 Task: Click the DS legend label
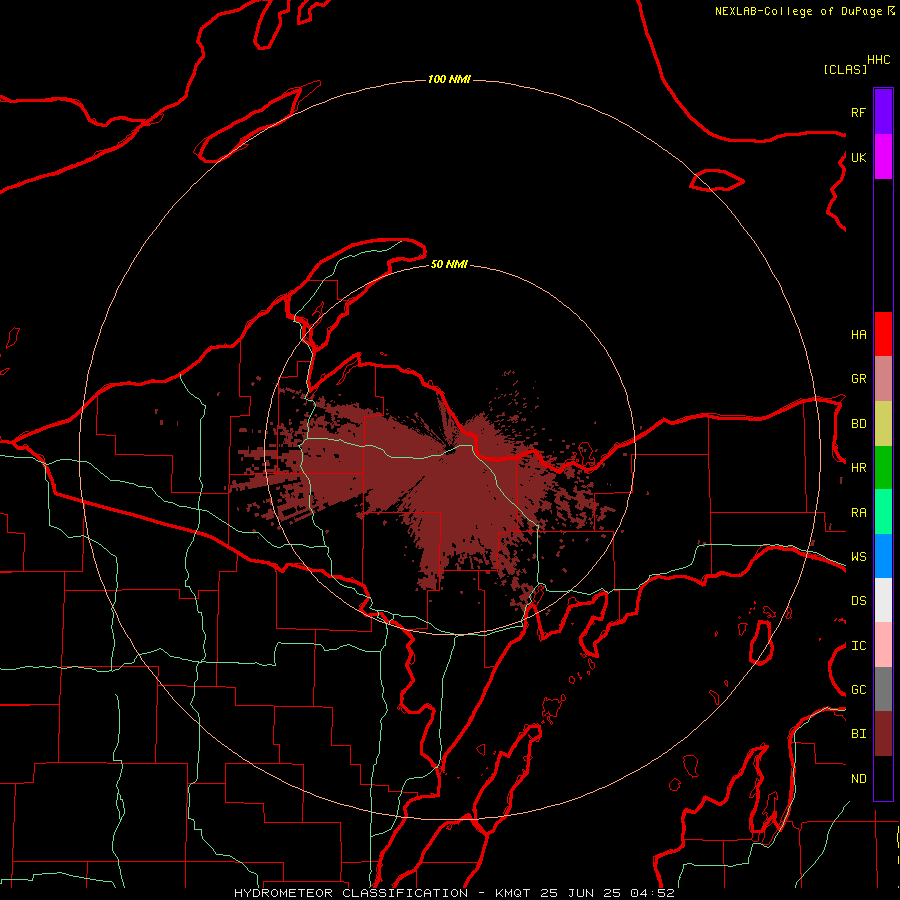[x=858, y=601]
